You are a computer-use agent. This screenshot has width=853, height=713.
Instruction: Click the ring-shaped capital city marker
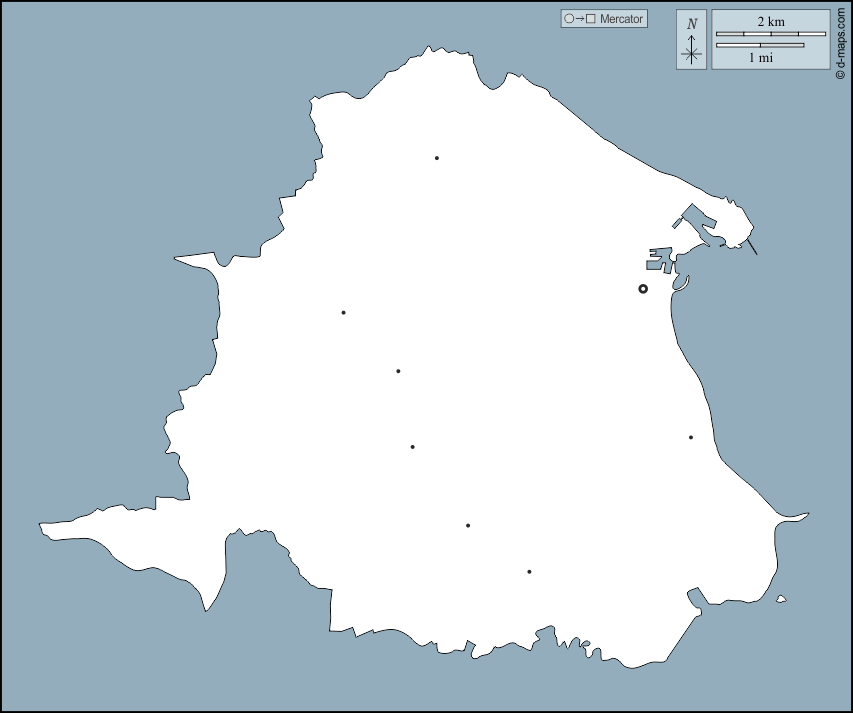643,289
